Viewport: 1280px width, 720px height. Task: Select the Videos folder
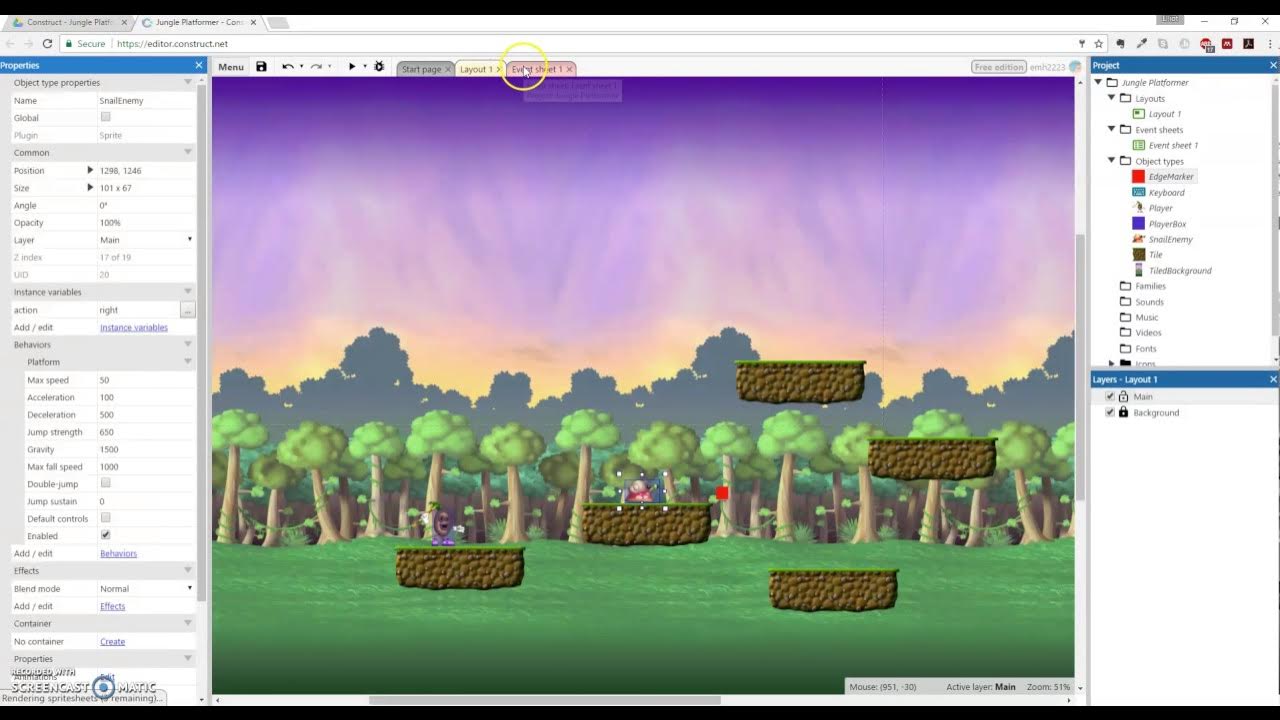pyautogui.click(x=1148, y=333)
